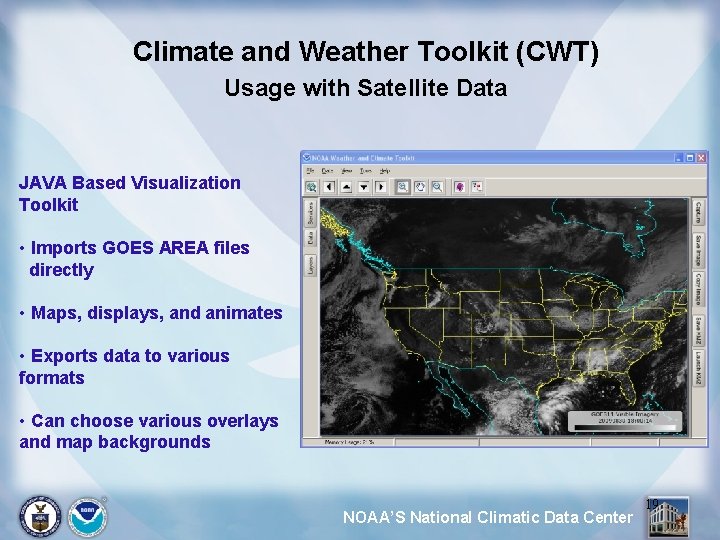This screenshot has width=720, height=540.
Task: Switch to the Layers side tab
Action: 310,265
